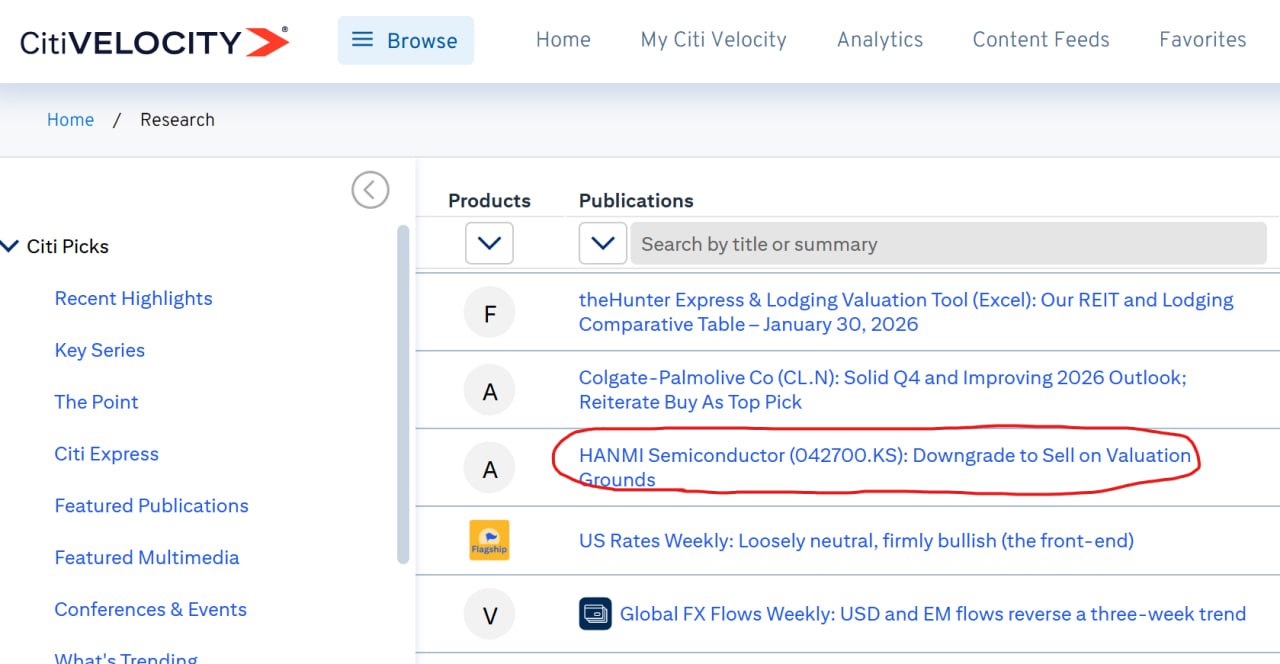Click the Flagship badge for US Rates Weekly
Screen dimensions: 1280x664
490,540
